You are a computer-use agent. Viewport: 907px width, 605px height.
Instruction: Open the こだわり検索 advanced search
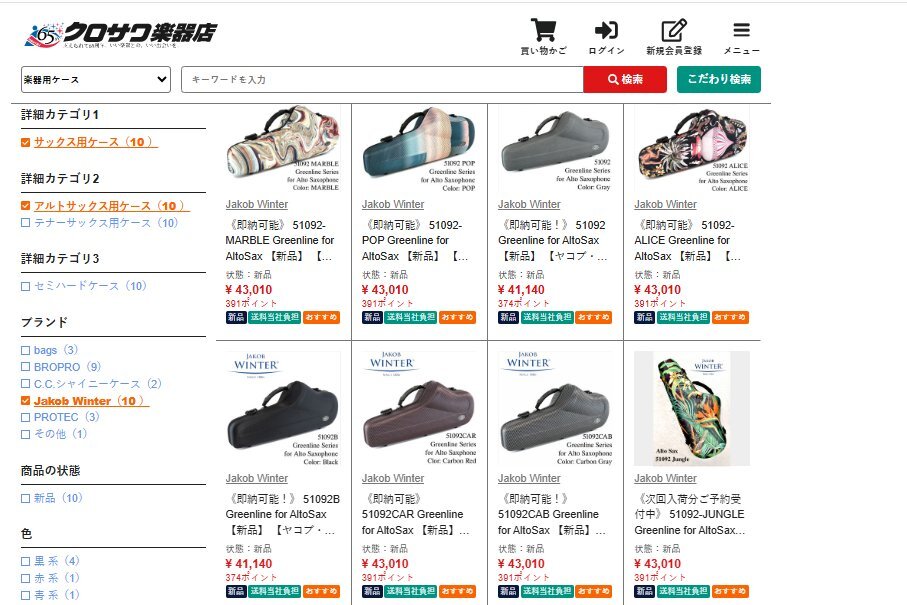[x=718, y=79]
